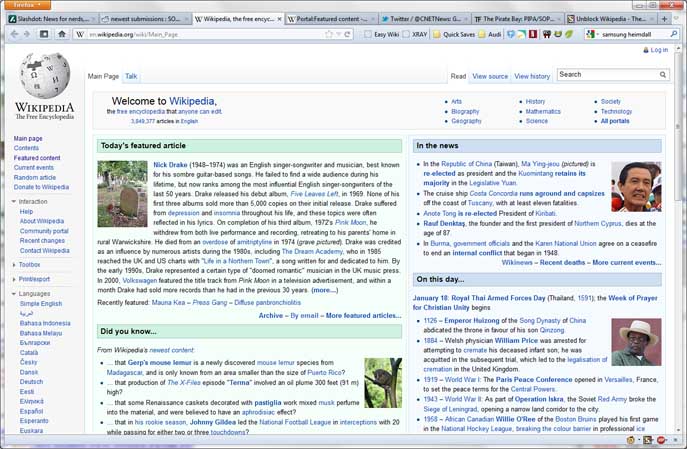
Task: Click the Ma Ying-jeou news photo
Action: (636, 187)
